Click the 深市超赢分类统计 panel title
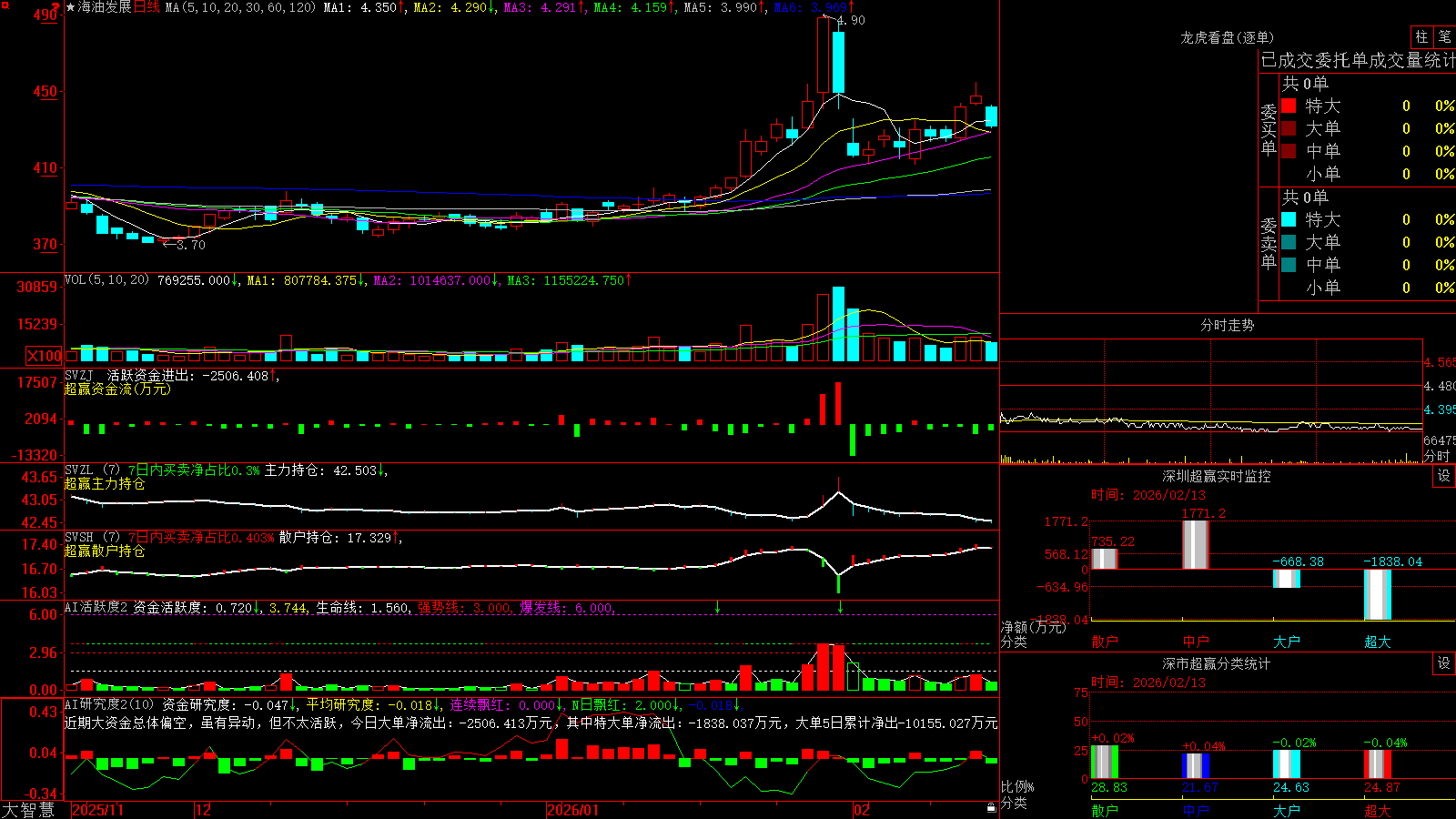 click(x=1216, y=663)
